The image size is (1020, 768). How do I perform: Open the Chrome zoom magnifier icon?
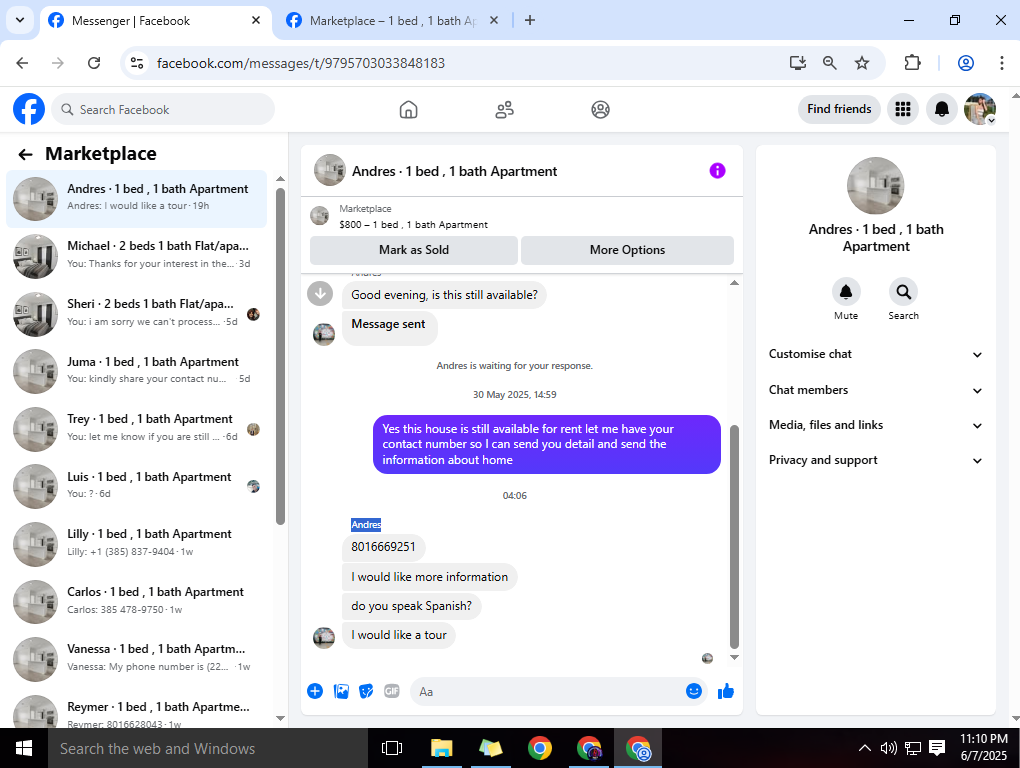pyautogui.click(x=829, y=63)
